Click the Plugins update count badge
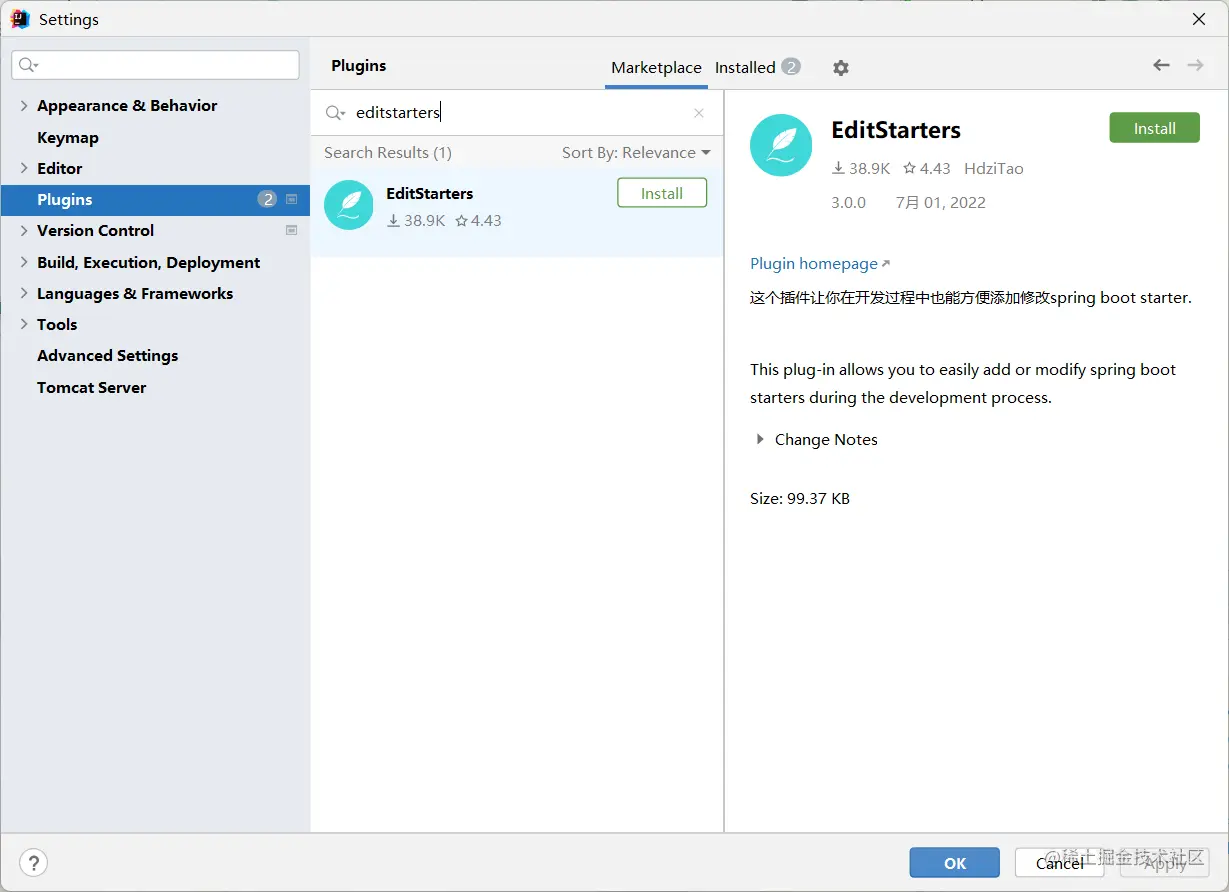 pos(267,199)
